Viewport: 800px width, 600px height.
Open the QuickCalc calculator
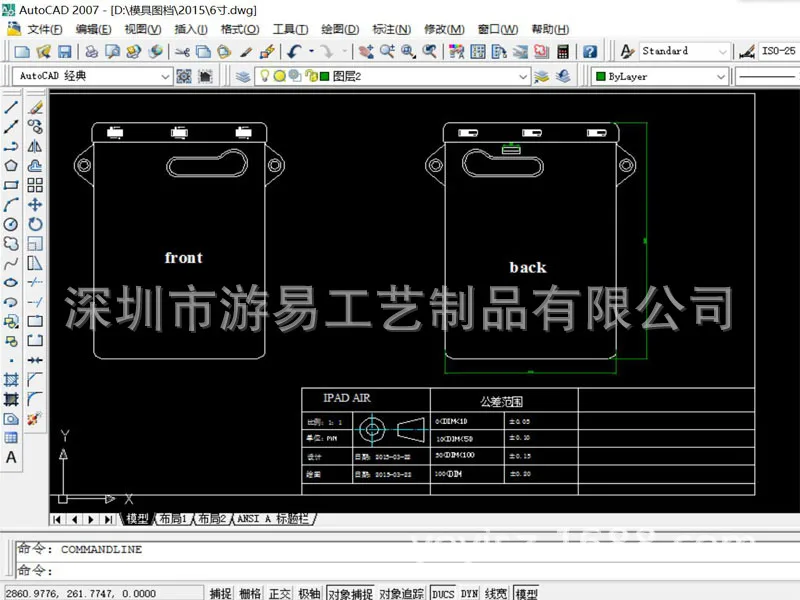pos(563,52)
